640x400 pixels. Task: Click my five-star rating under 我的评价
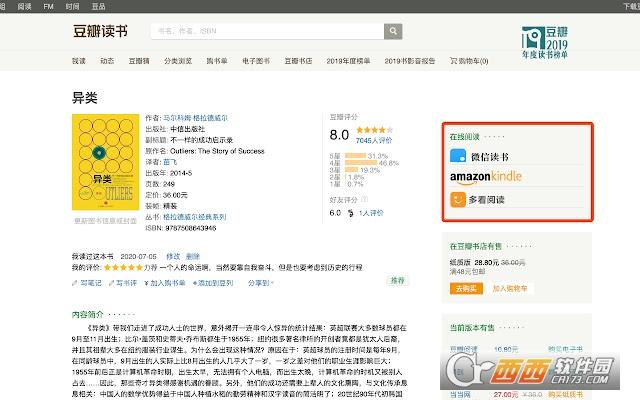click(123, 267)
